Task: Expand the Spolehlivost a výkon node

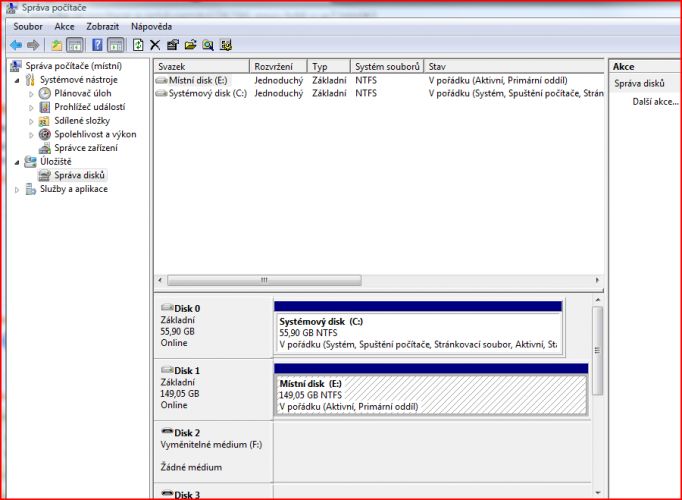Action: pos(31,135)
